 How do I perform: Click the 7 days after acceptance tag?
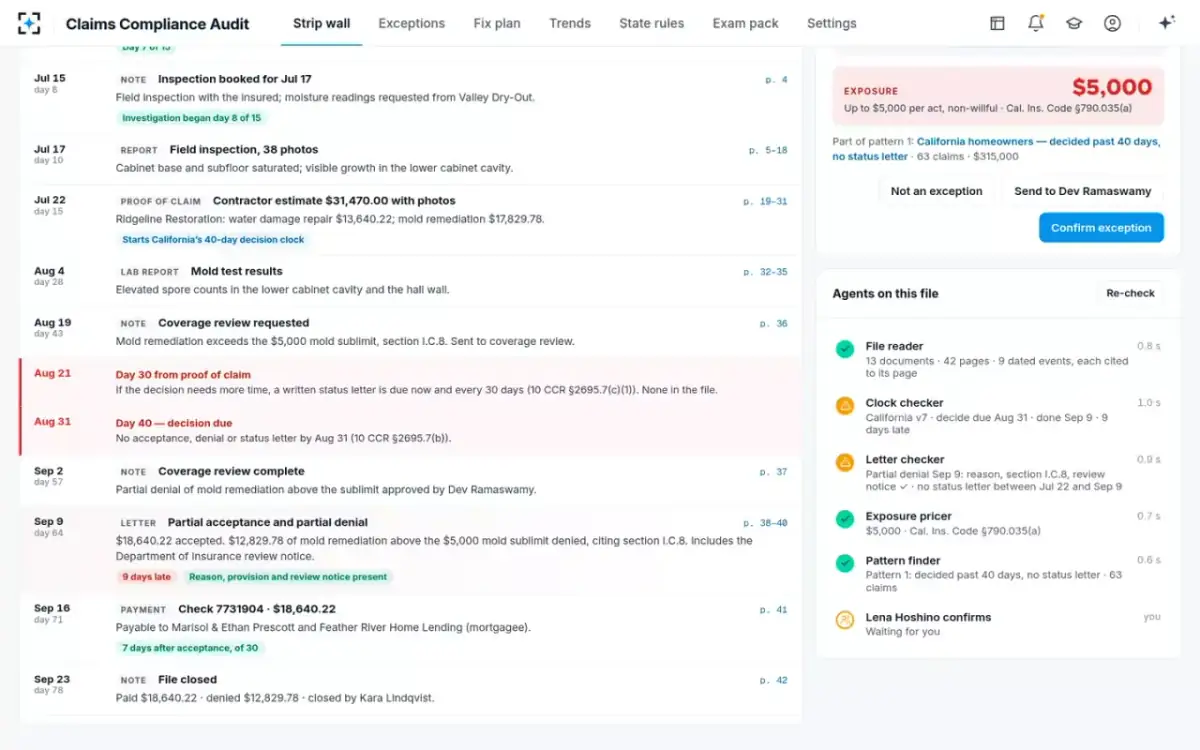[190, 648]
